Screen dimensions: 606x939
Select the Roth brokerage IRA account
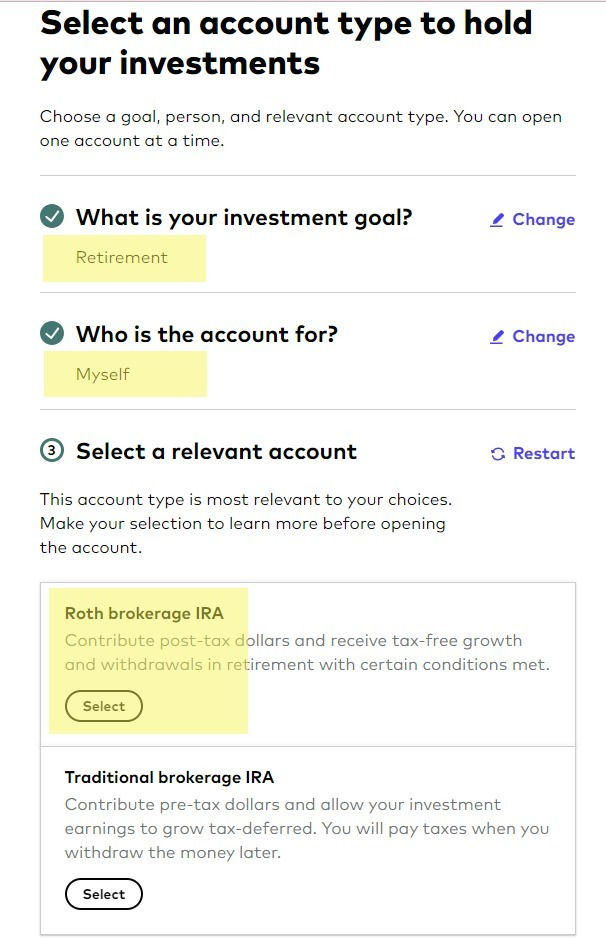[103, 706]
